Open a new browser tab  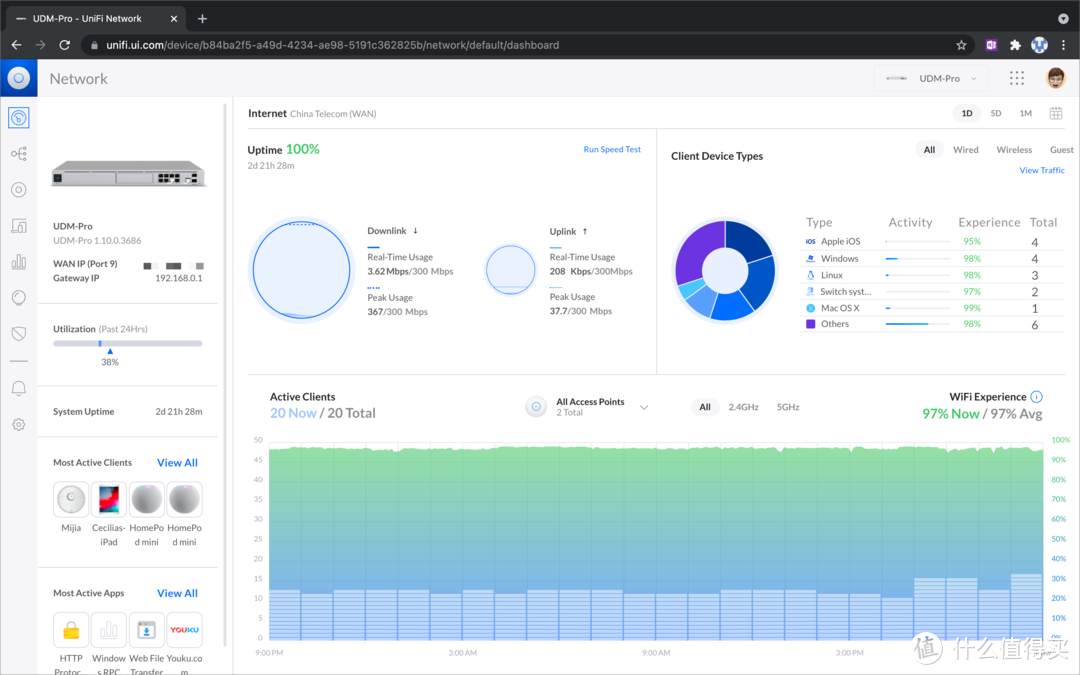click(x=202, y=19)
